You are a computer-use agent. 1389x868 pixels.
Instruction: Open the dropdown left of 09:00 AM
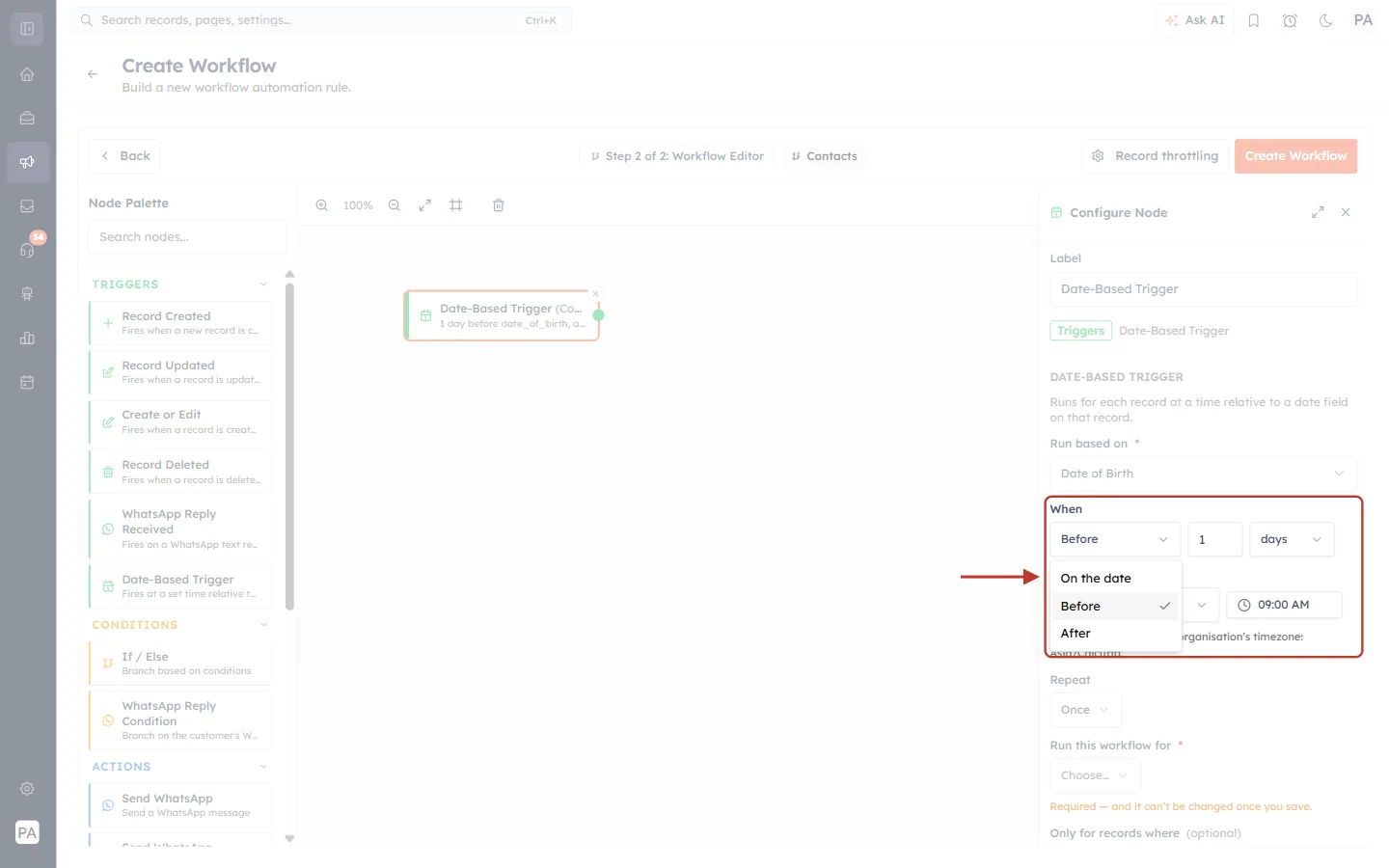[x=1201, y=605]
